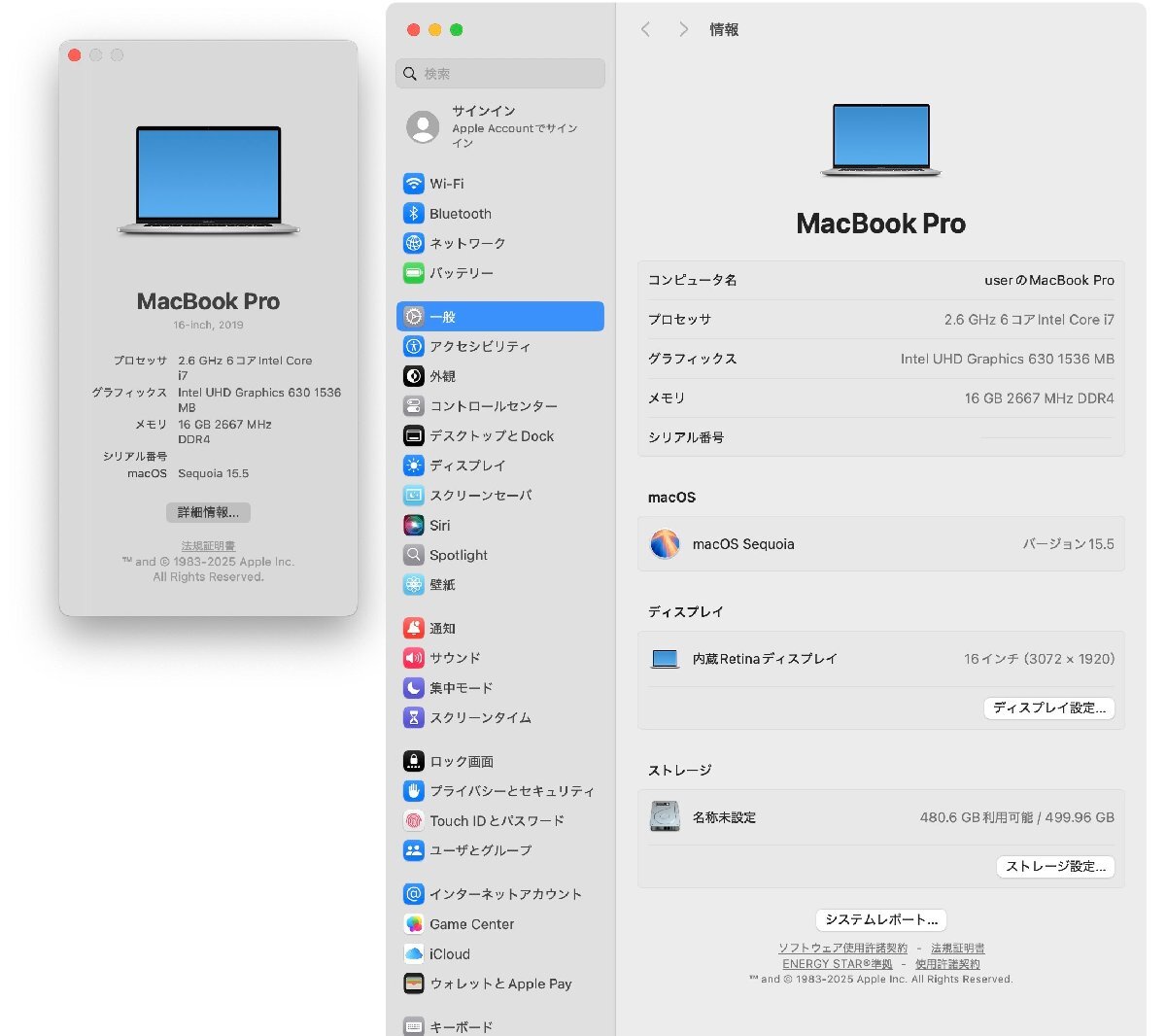
Task: Go forward with the right chevron
Action: click(683, 30)
